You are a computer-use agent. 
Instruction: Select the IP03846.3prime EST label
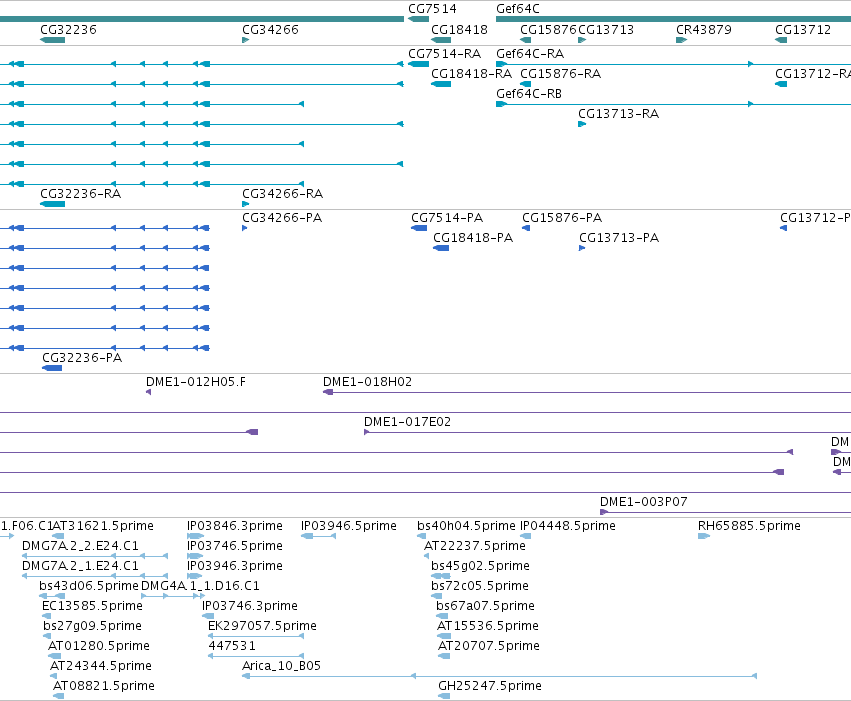(x=234, y=526)
